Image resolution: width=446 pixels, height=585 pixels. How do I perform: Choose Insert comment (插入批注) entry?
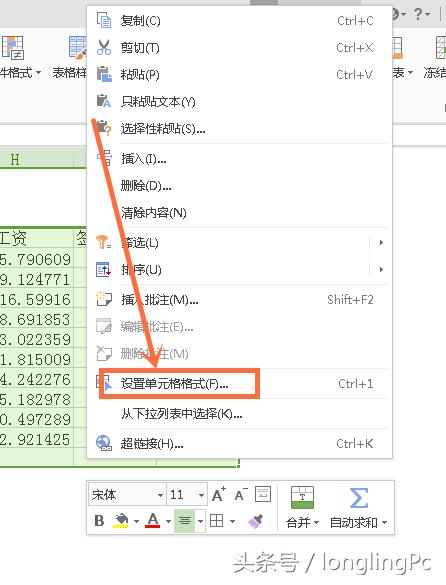point(239,299)
